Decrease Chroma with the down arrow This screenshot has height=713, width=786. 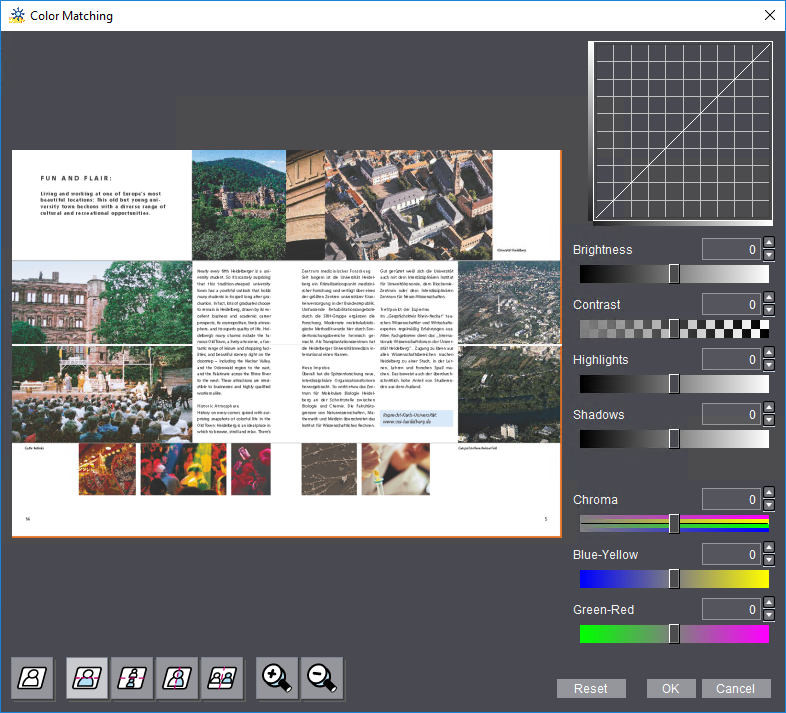click(768, 505)
